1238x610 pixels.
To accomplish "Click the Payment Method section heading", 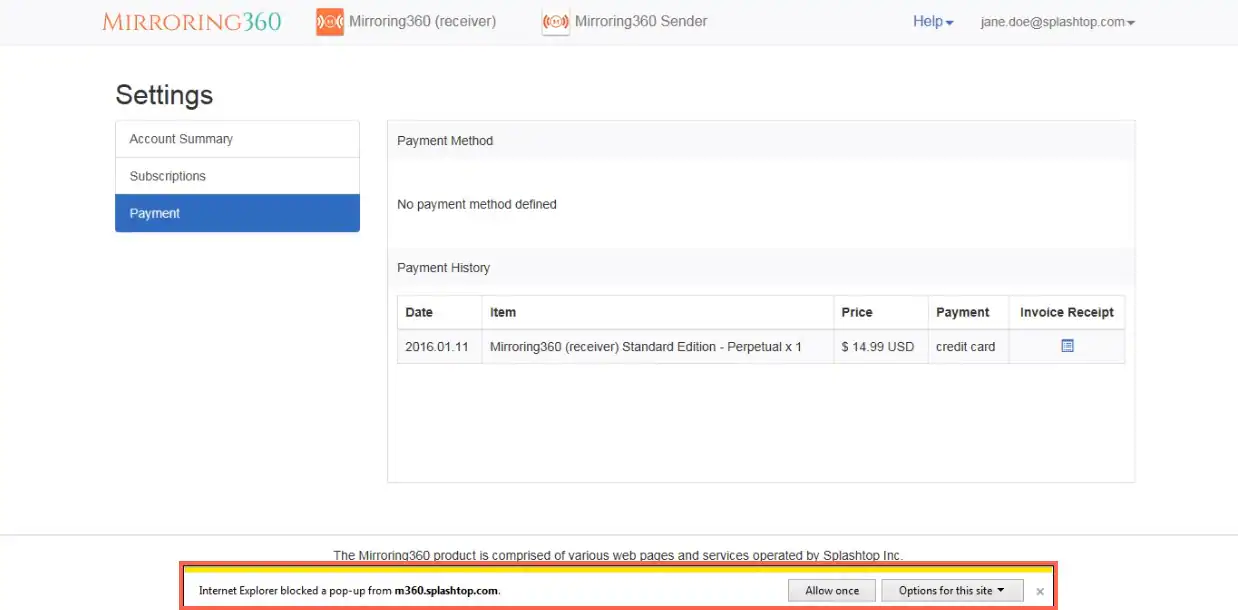I will point(445,141).
